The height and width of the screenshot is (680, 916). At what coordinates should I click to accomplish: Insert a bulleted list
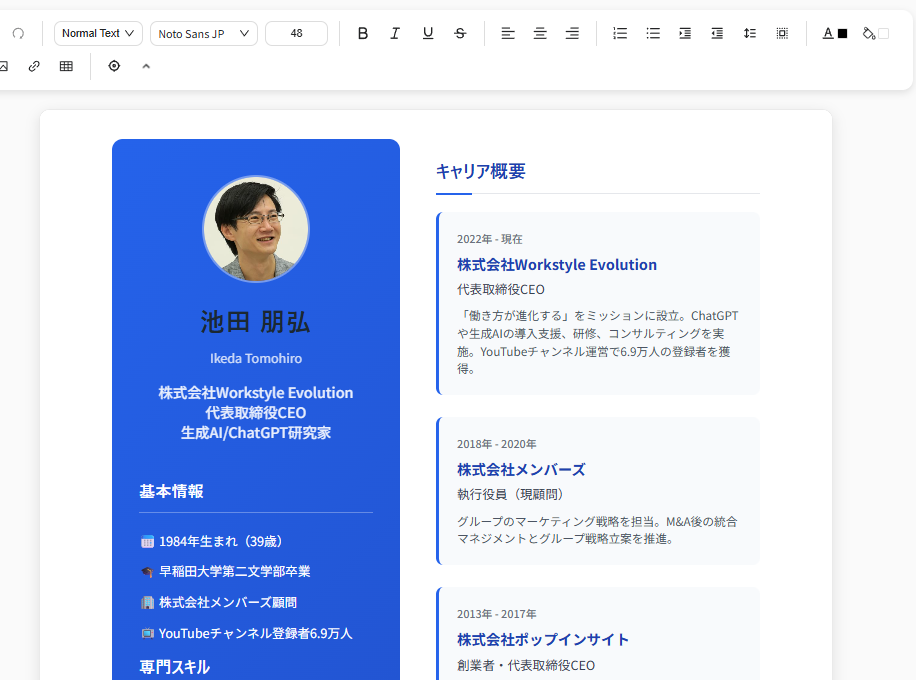(x=653, y=33)
